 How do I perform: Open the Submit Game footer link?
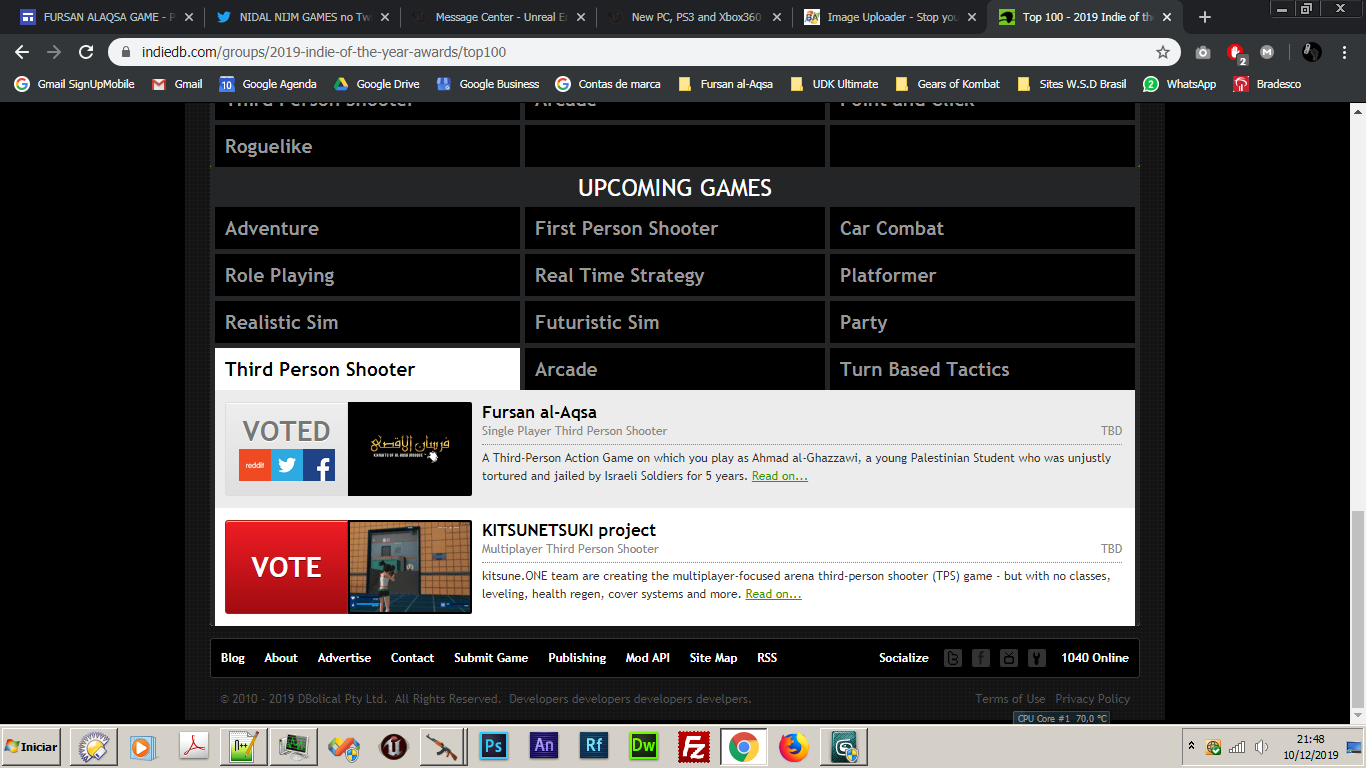[490, 658]
